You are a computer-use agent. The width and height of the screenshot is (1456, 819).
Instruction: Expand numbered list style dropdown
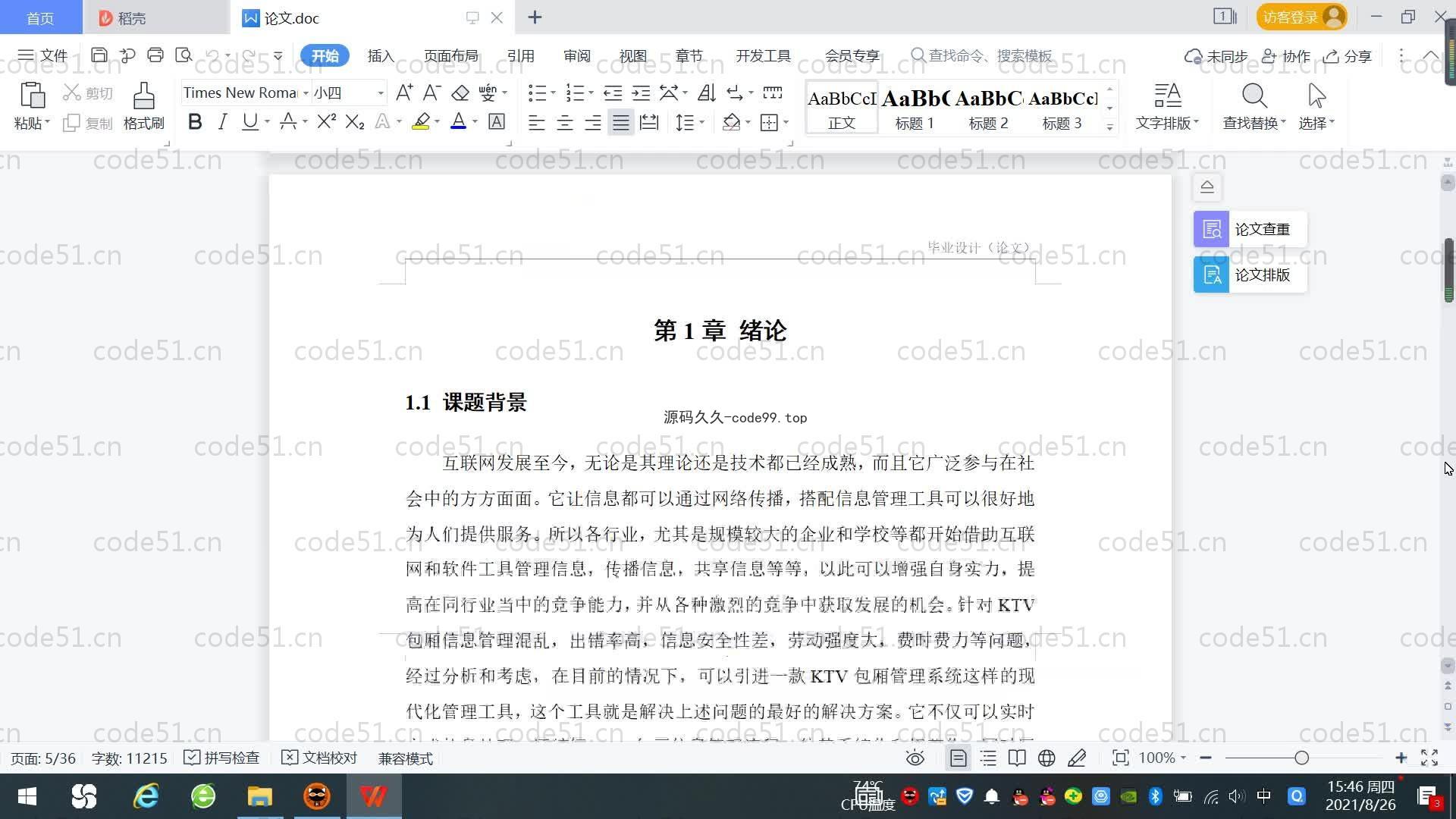[x=591, y=93]
